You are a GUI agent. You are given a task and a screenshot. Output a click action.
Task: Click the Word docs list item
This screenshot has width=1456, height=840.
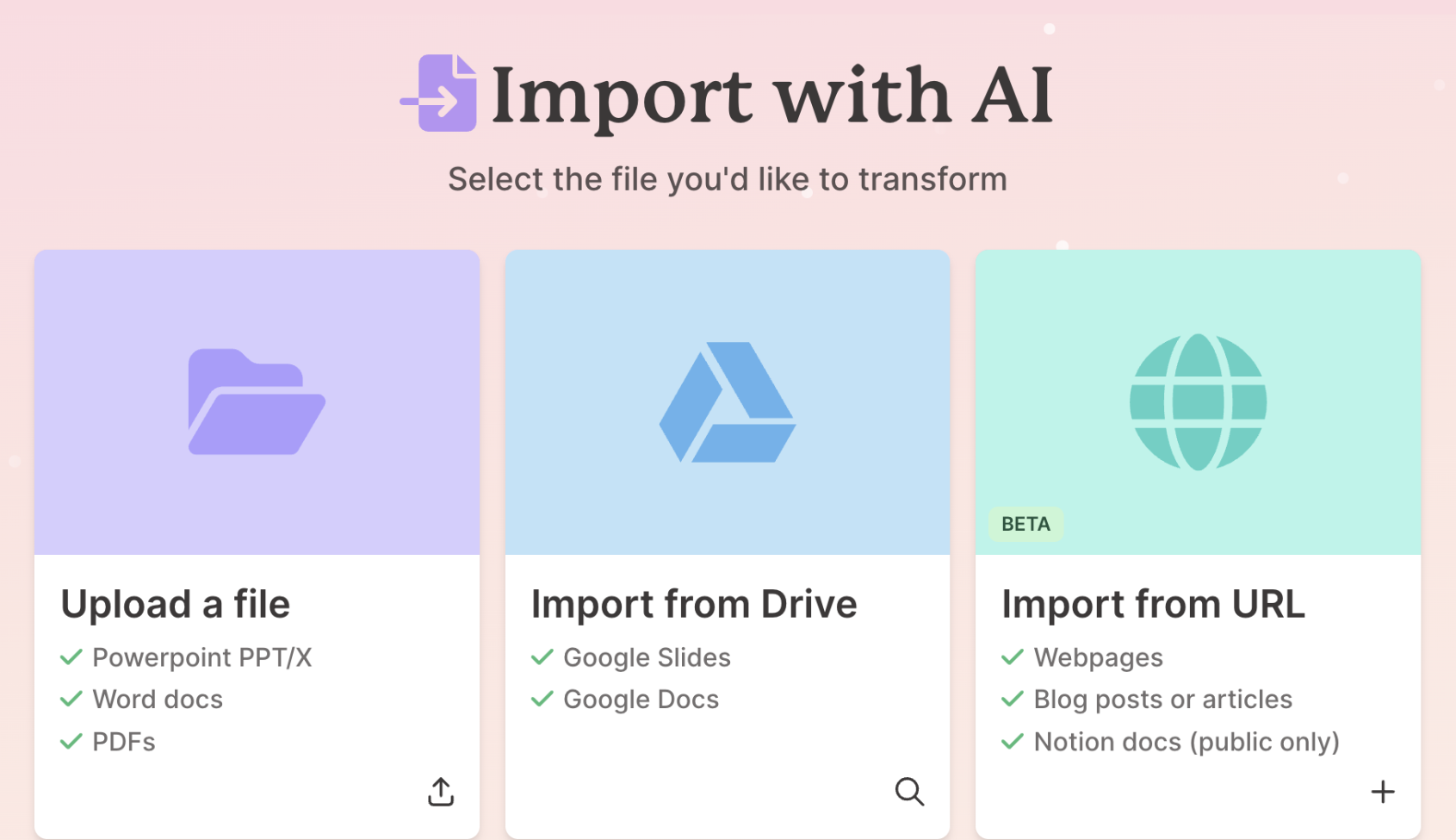click(158, 700)
